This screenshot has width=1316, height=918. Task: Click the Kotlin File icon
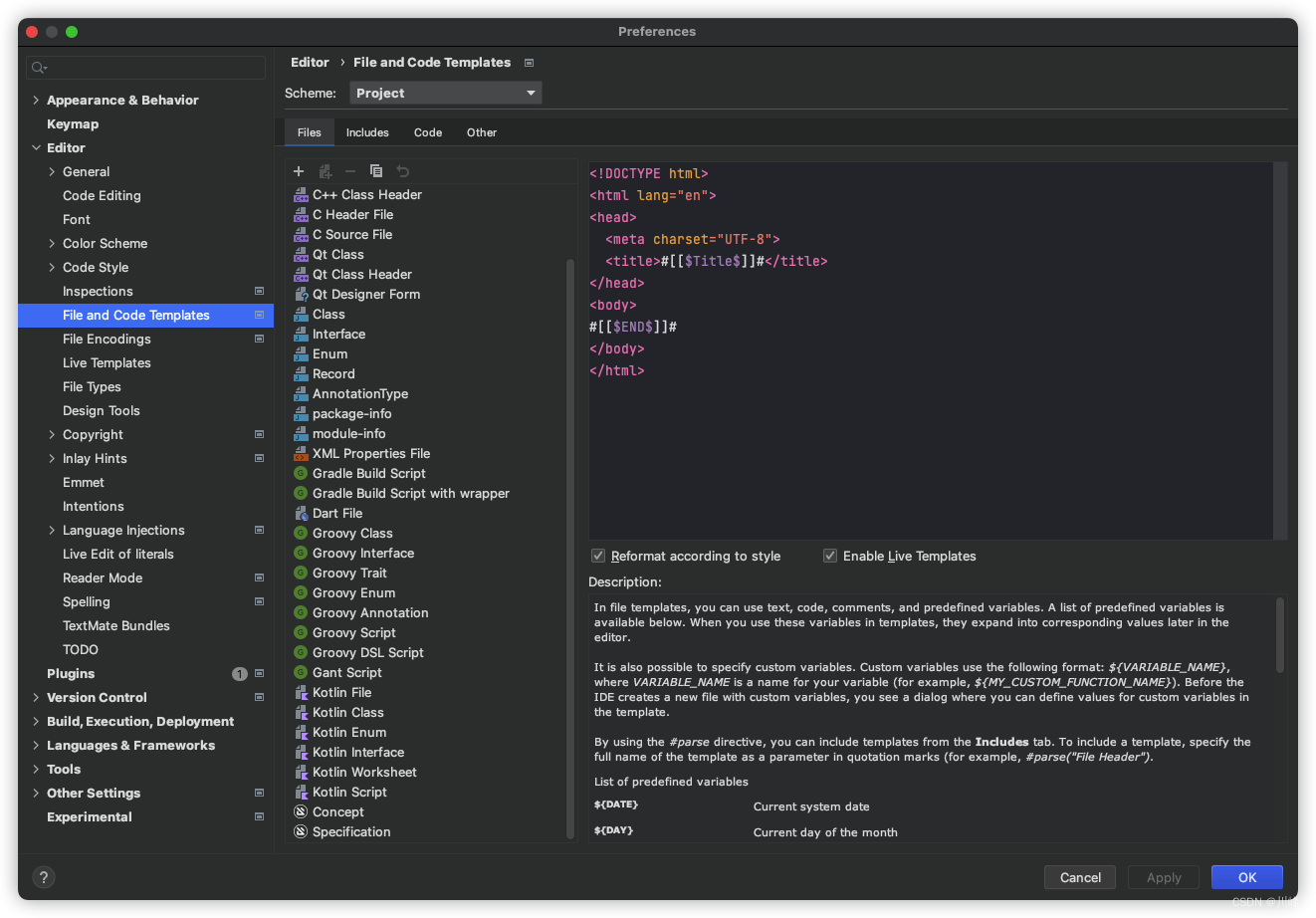tap(301, 693)
